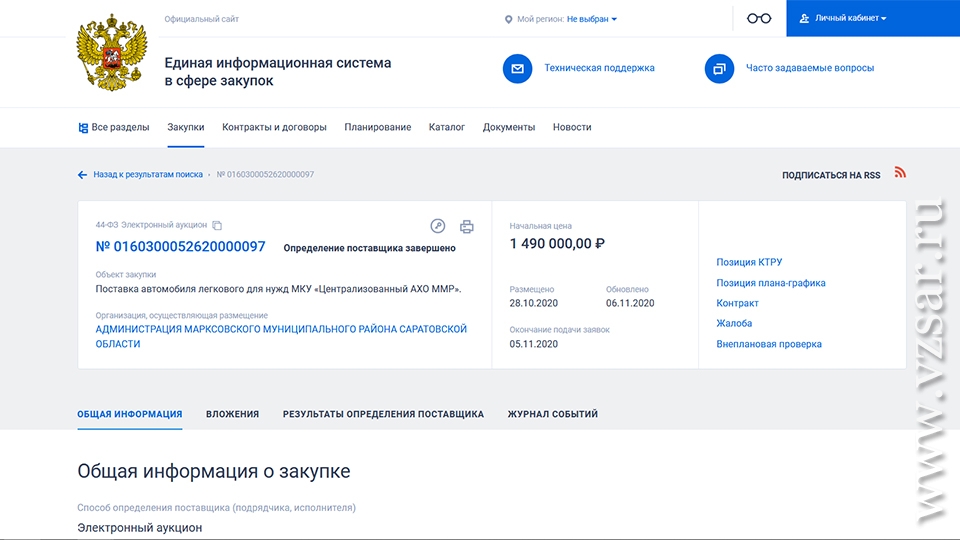Click submission end date 05.11.2020
960x540 pixels.
click(533, 344)
